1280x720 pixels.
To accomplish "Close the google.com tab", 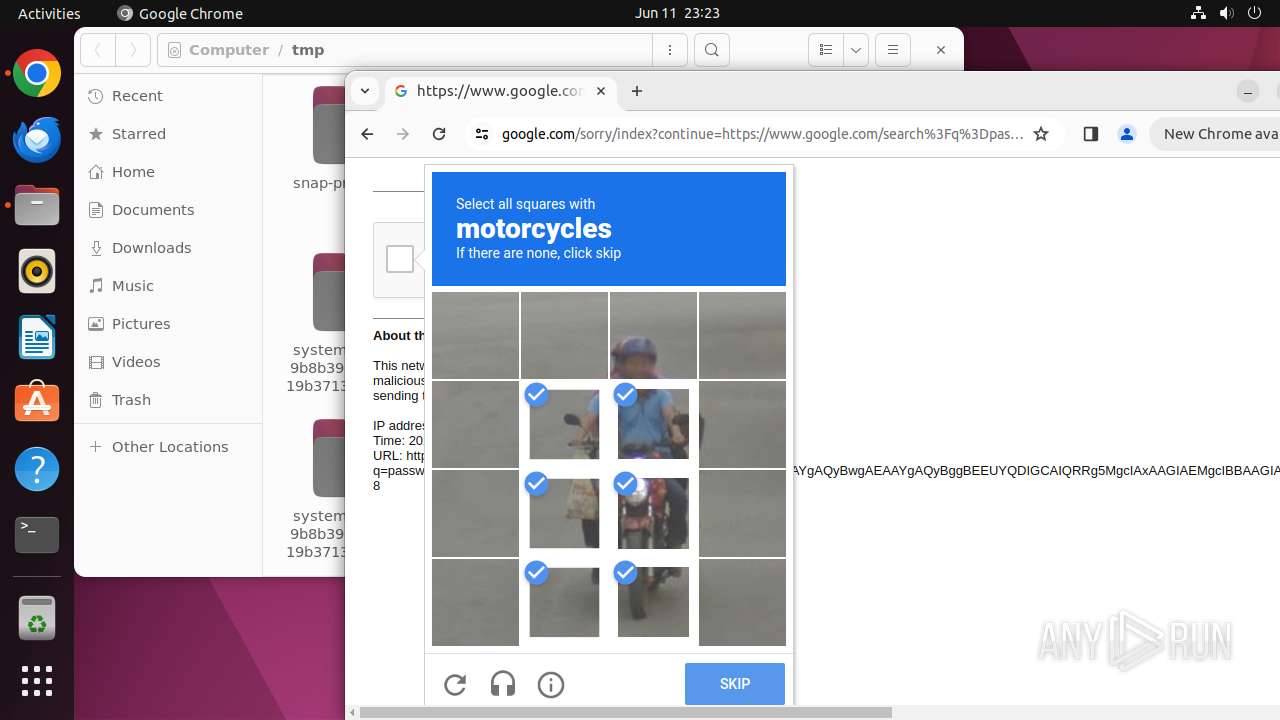I will click(601, 91).
